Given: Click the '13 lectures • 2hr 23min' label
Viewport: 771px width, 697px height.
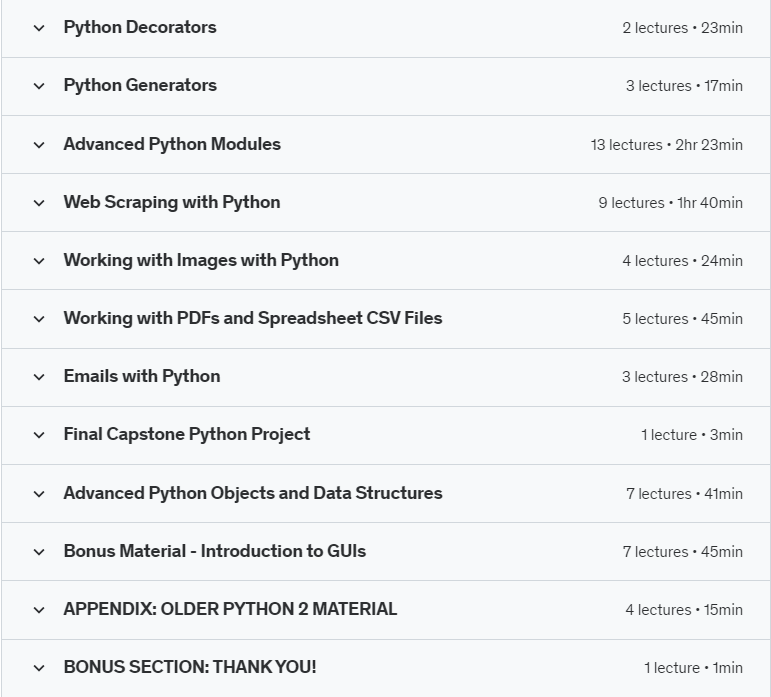Looking at the screenshot, I should (666, 145).
